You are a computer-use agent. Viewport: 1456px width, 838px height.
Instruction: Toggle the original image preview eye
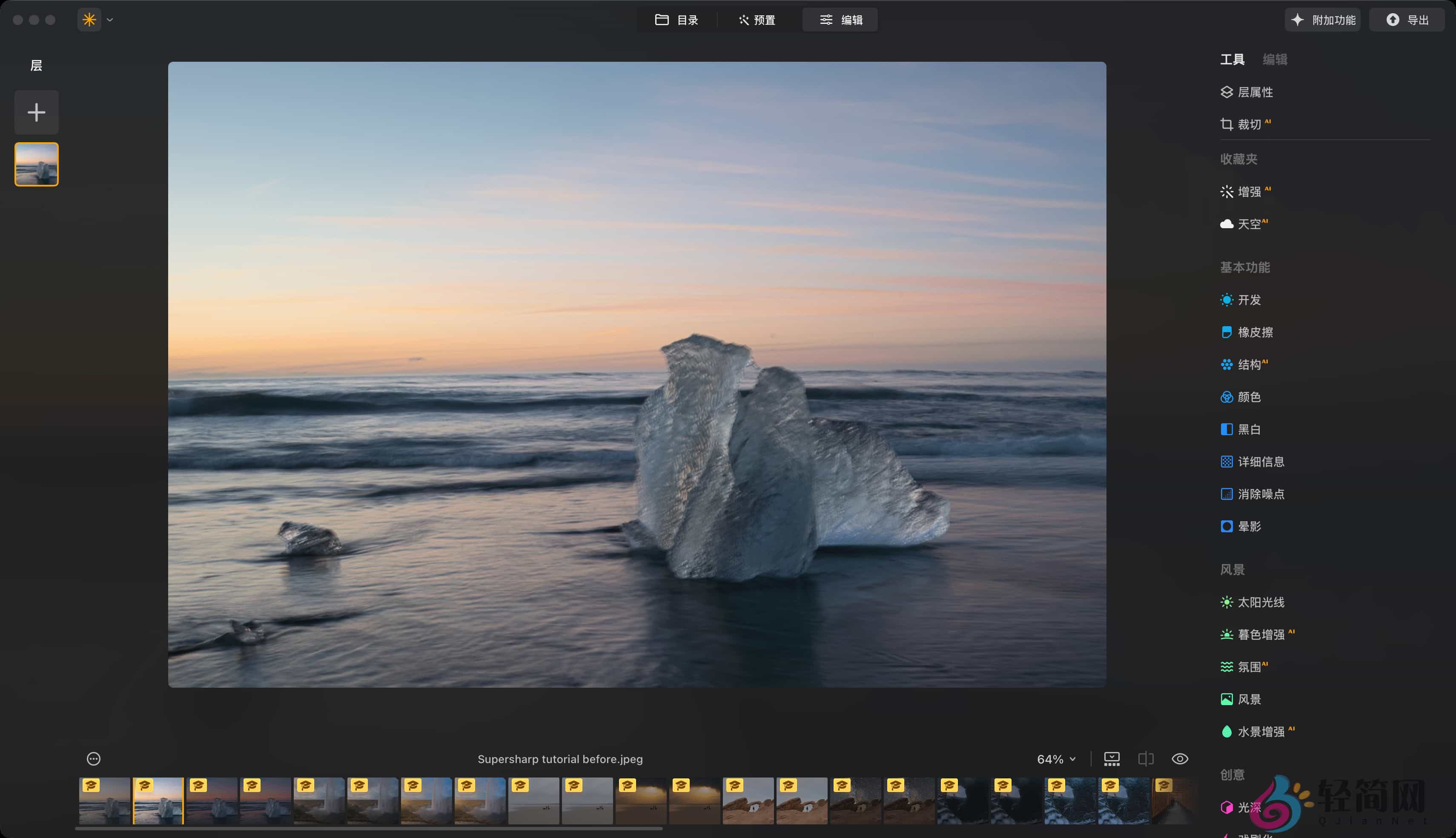point(1179,758)
